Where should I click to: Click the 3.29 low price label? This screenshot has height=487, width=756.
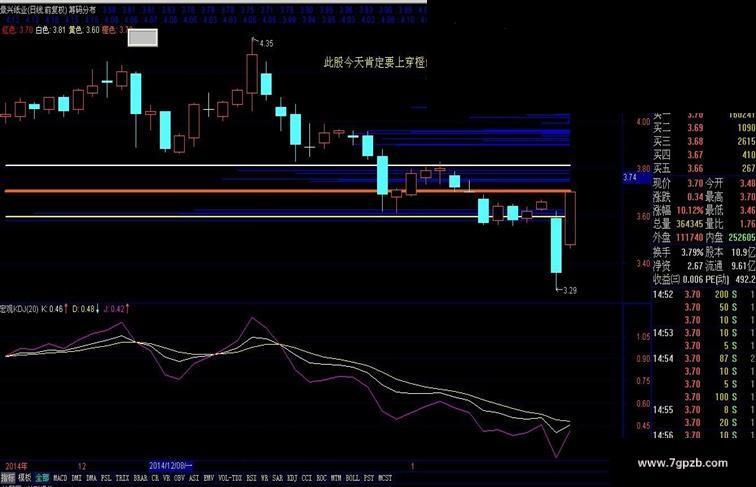[570, 290]
